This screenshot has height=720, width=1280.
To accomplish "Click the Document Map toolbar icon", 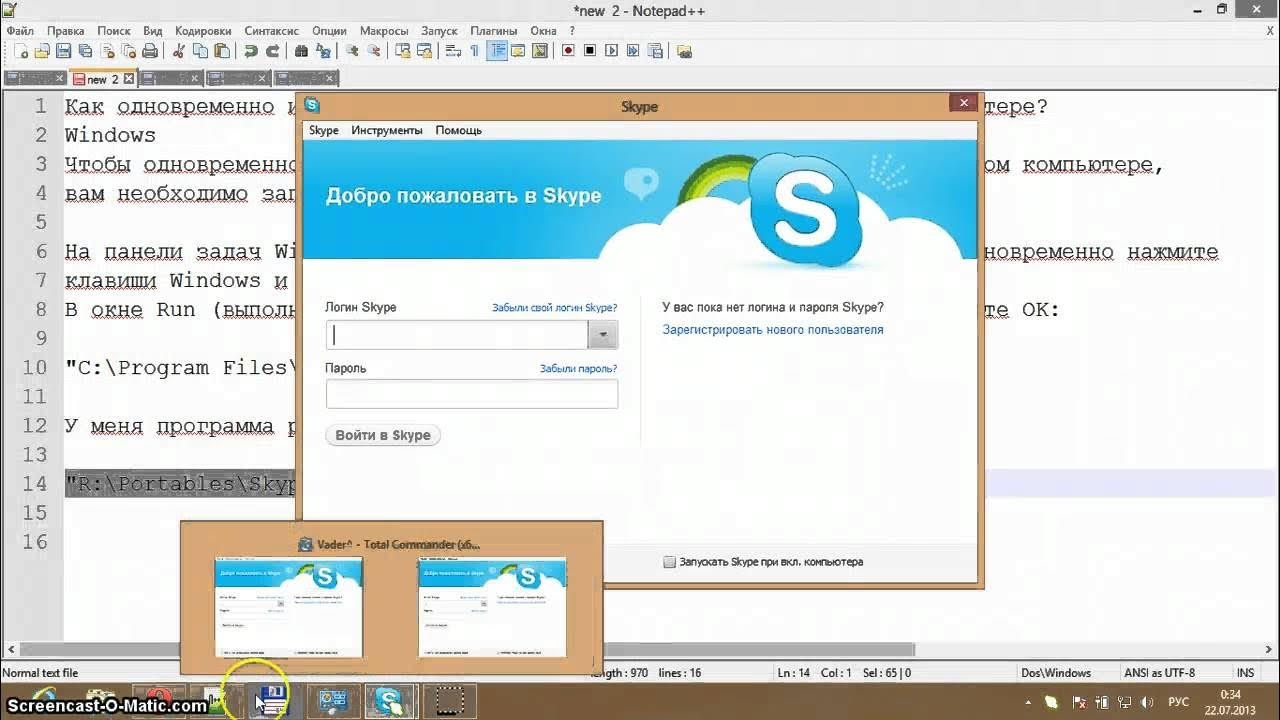I will [540, 50].
